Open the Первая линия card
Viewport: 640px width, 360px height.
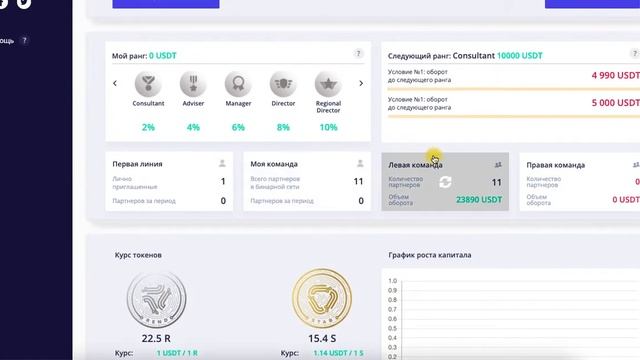(169, 181)
